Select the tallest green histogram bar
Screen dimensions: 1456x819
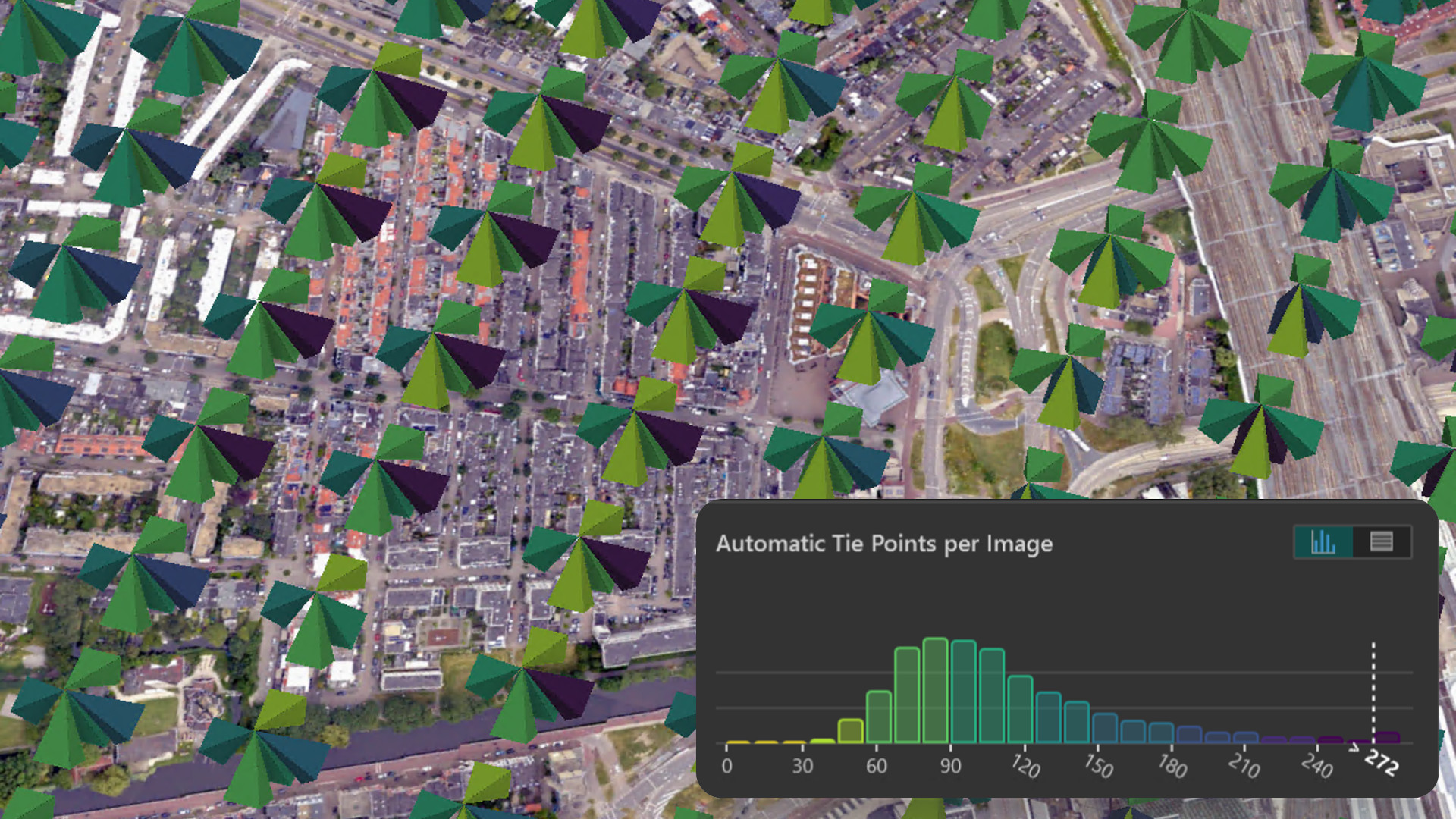[x=935, y=690]
